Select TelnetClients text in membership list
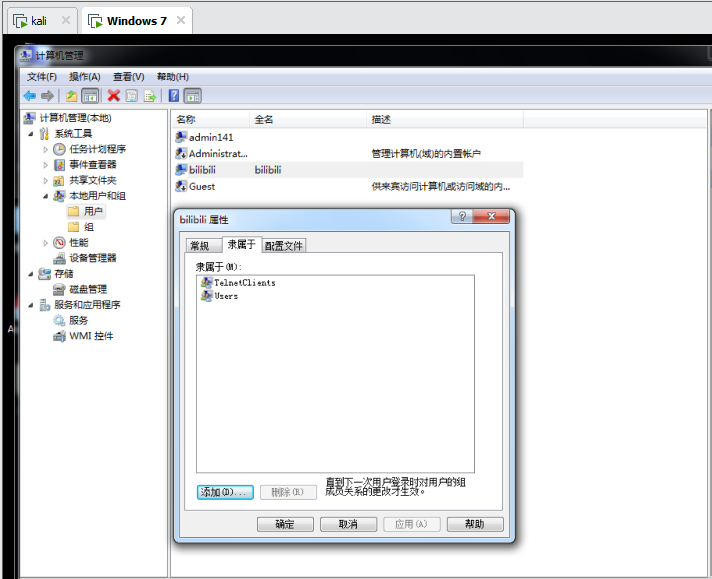The image size is (712, 579). click(x=245, y=282)
